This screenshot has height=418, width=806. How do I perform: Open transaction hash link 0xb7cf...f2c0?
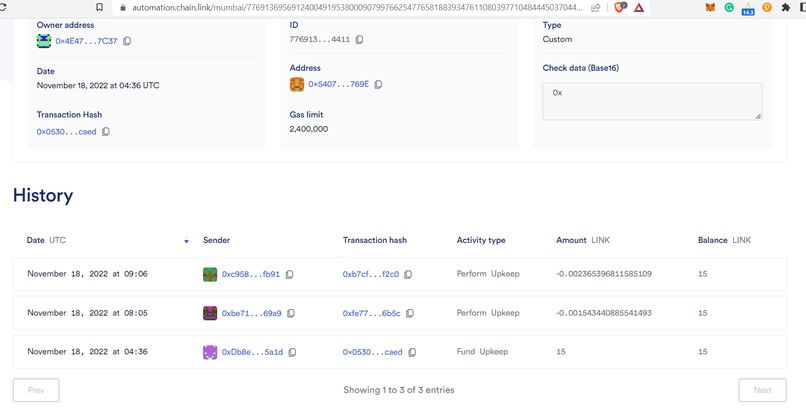click(371, 275)
